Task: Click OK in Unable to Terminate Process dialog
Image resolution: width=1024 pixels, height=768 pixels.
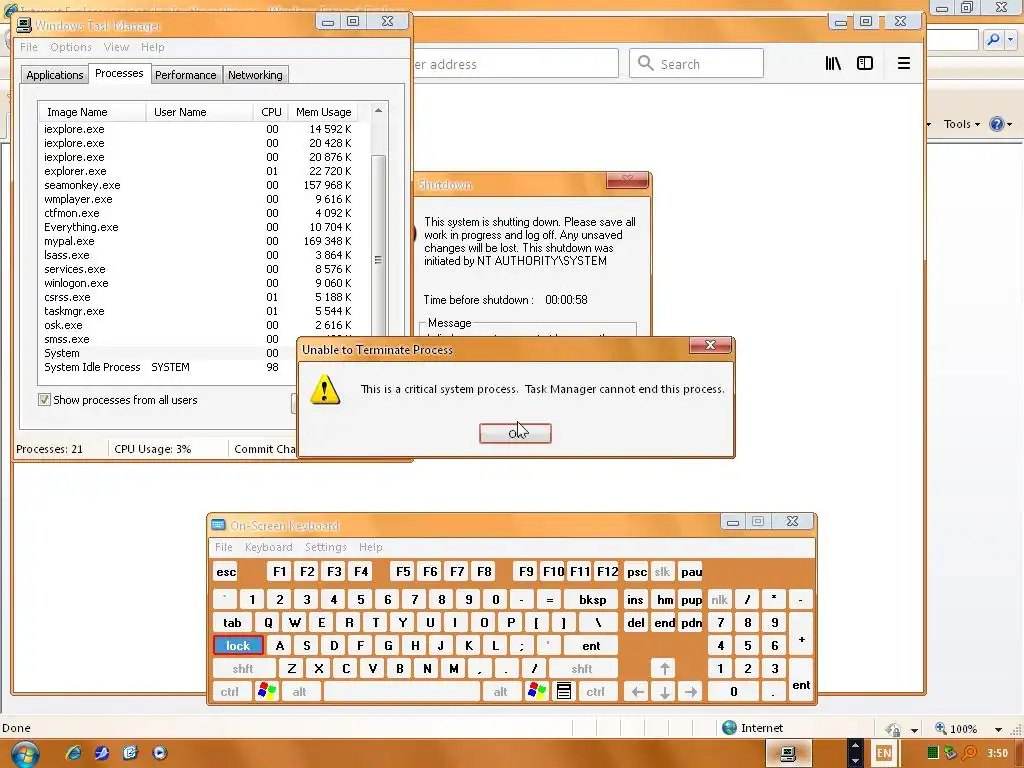Action: tap(515, 433)
